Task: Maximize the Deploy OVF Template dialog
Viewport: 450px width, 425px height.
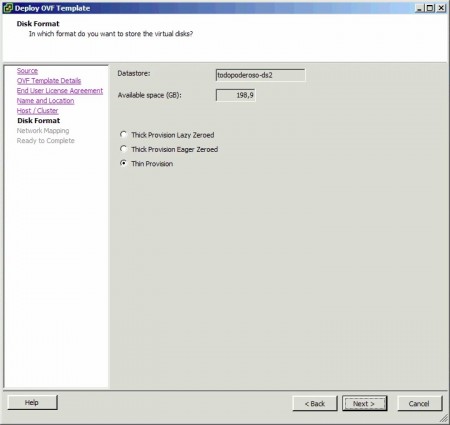Action: pos(430,8)
